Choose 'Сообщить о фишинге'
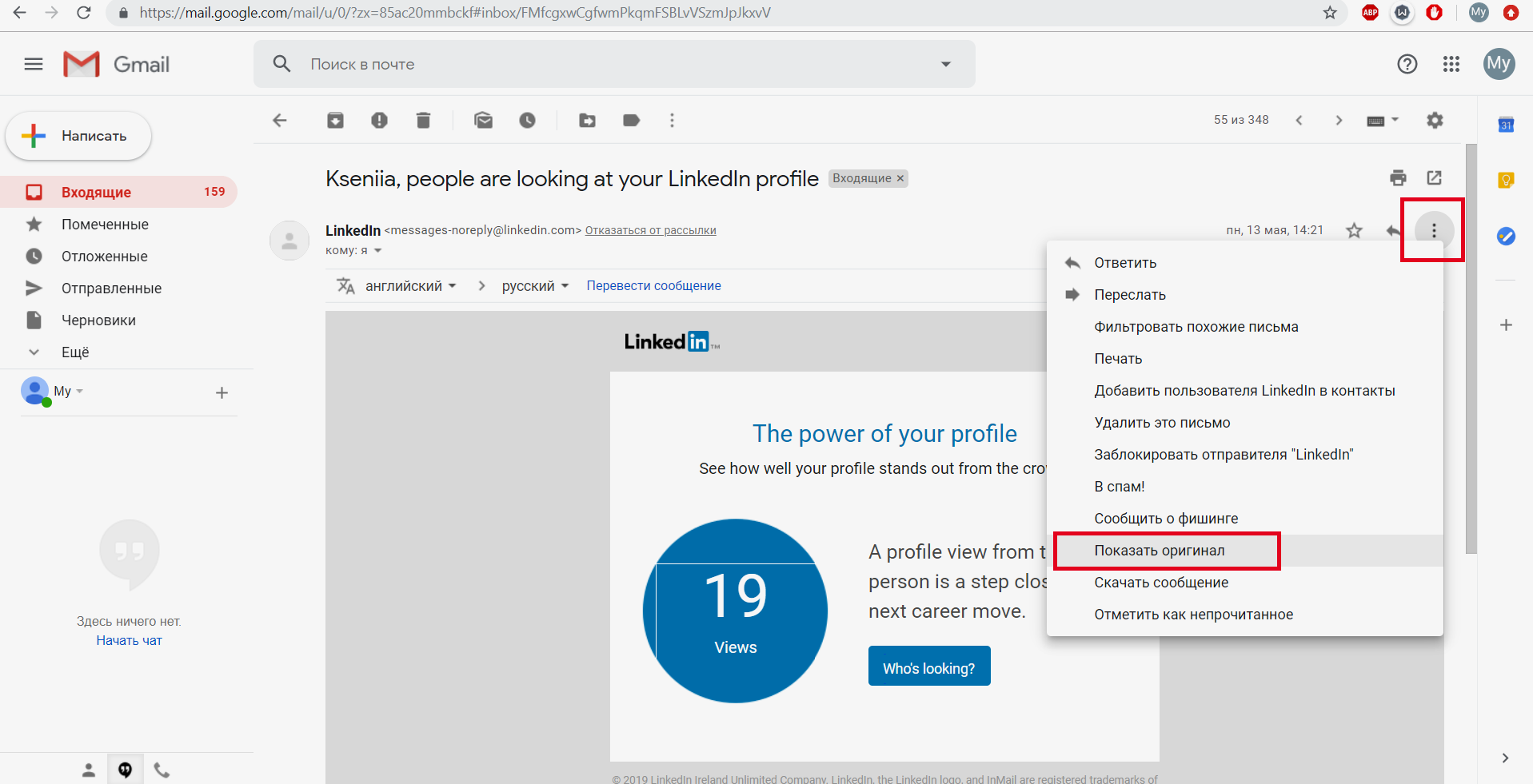 tap(1244, 519)
